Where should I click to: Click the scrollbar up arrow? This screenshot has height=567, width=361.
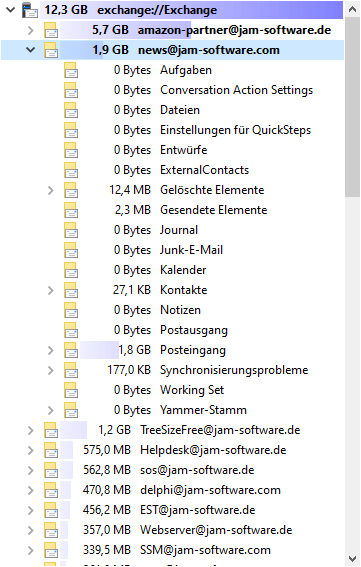pos(353,9)
